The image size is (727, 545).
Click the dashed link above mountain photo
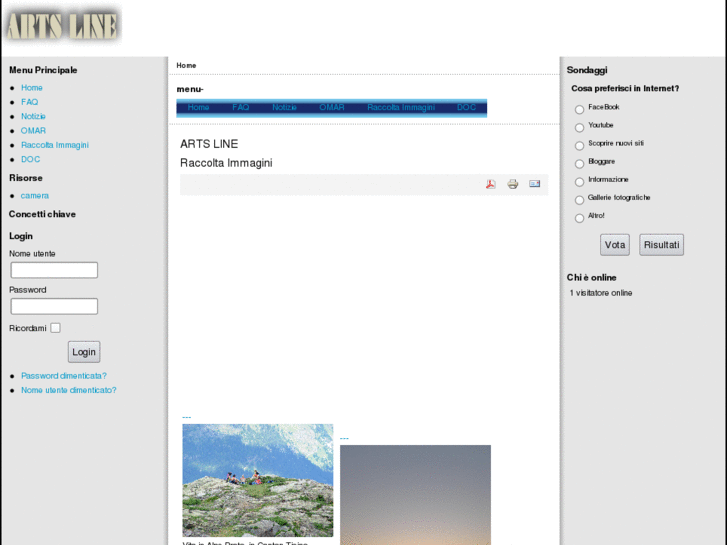point(186,417)
